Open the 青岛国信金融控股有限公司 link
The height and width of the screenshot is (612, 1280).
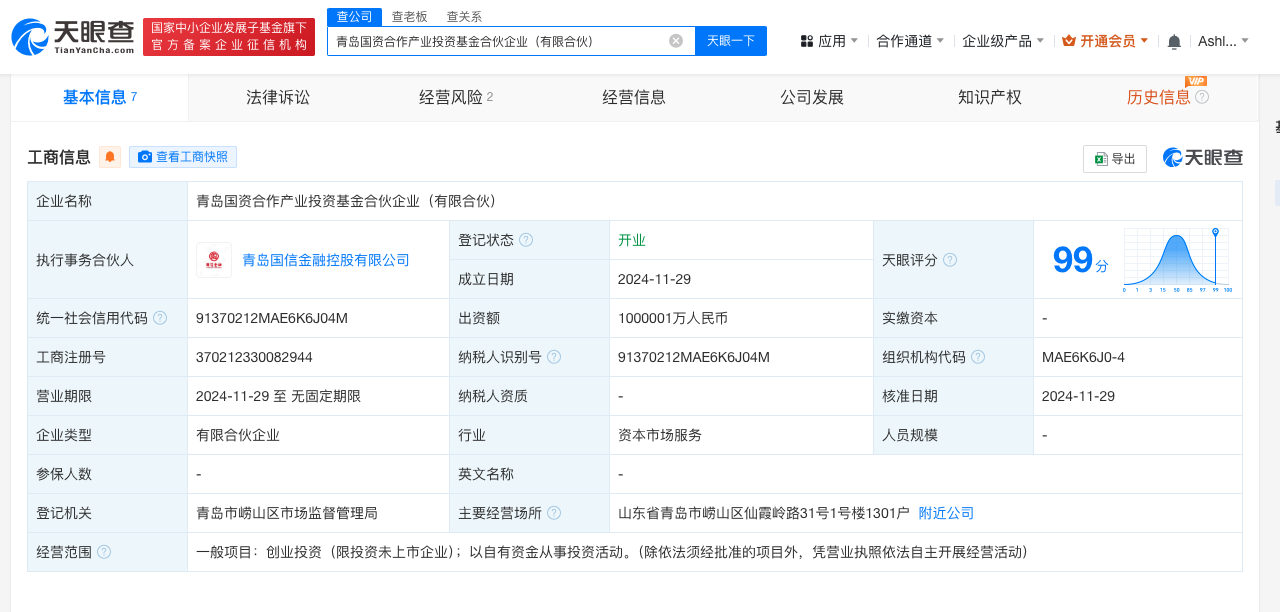326,260
